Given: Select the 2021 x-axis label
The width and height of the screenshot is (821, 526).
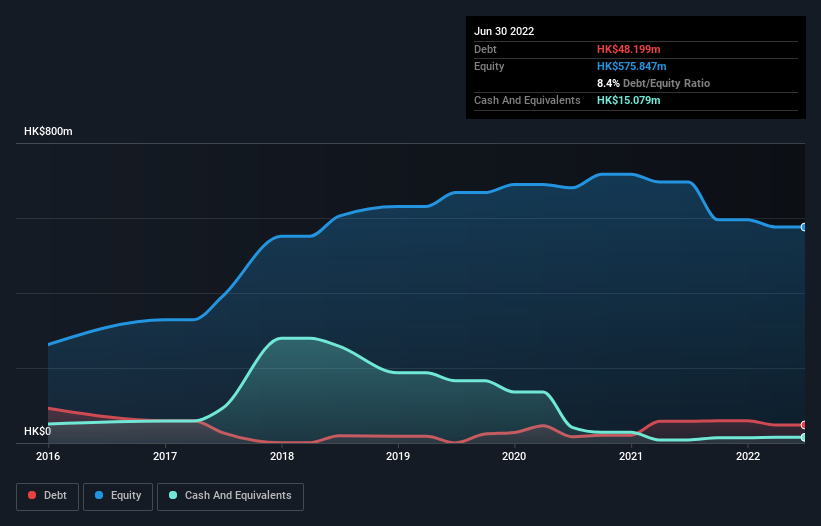Looking at the screenshot, I should [631, 456].
